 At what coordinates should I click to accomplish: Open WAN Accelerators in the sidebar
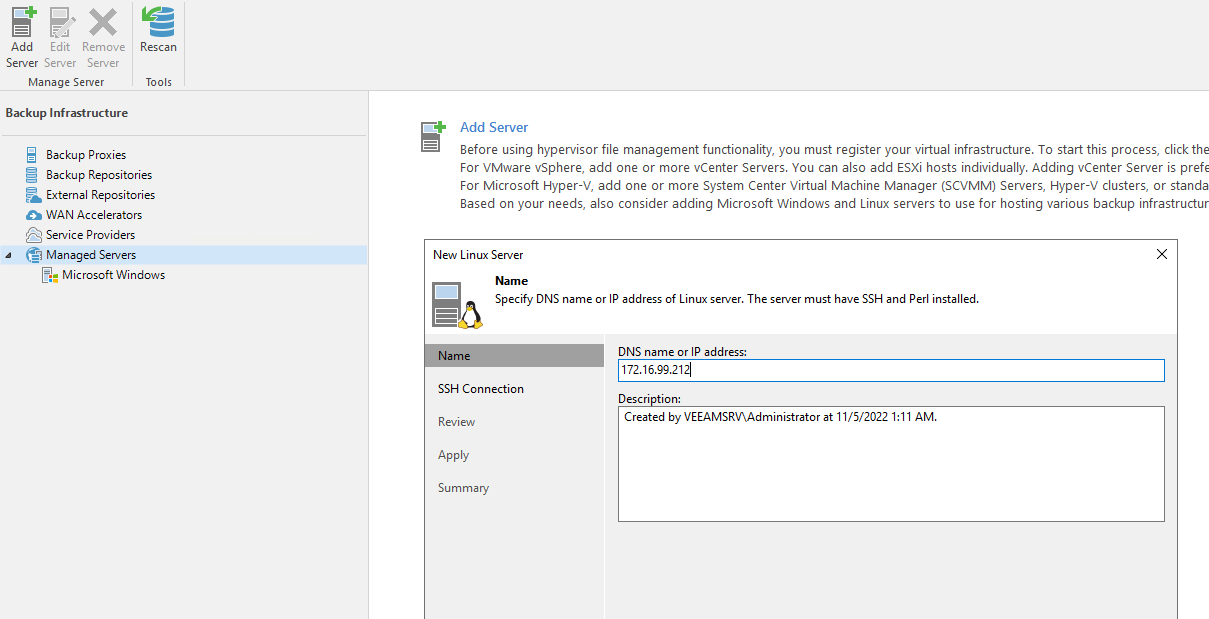(x=93, y=215)
